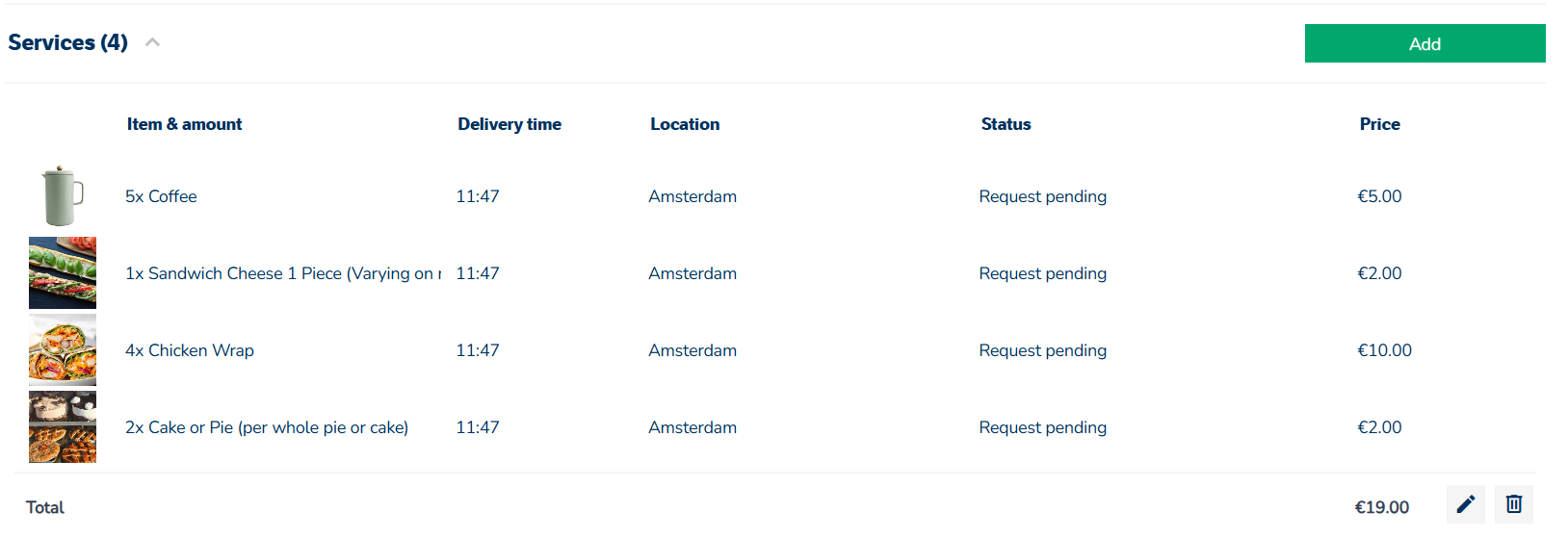Viewport: 1568px width, 539px height.
Task: Click the Coffee row's Request pending status
Action: [x=1042, y=196]
